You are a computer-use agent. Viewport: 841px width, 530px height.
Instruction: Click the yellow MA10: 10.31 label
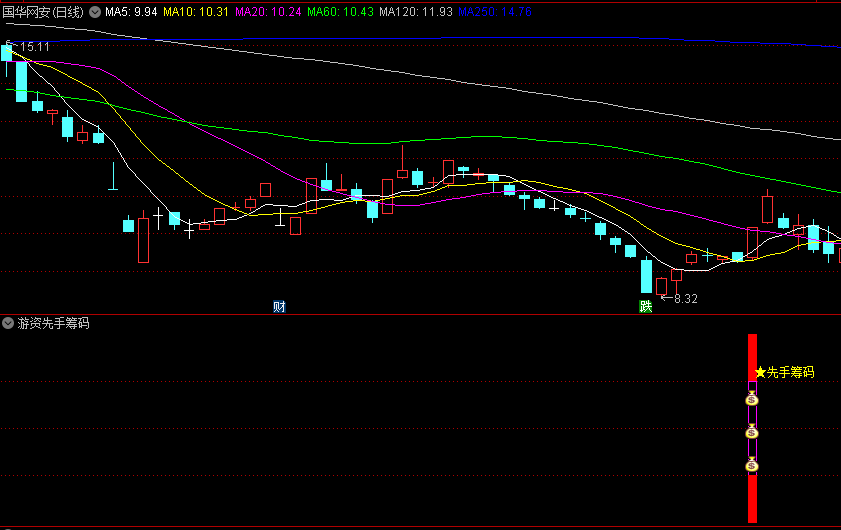(196, 12)
